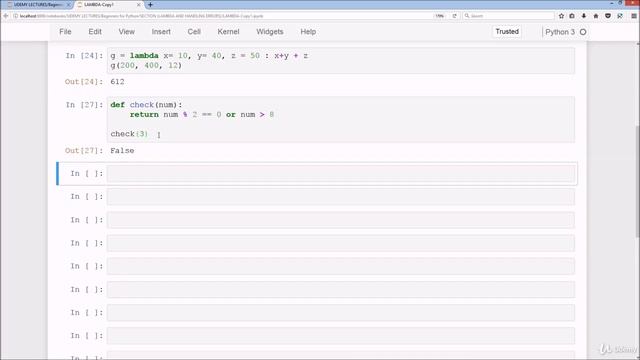This screenshot has height=360, width=640.
Task: Open the Widgets menu
Action: click(270, 32)
